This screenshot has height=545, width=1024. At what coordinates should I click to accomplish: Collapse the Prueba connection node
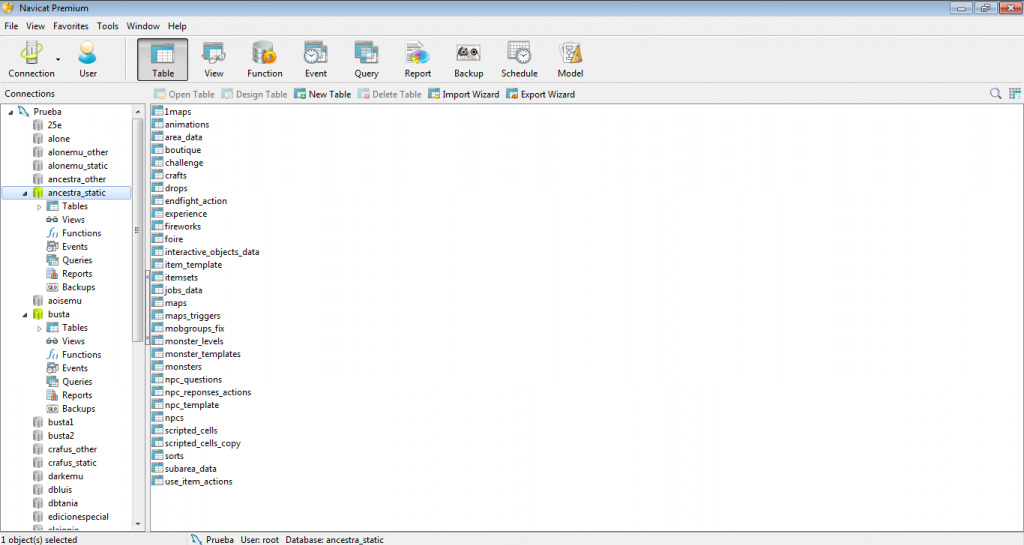click(10, 112)
